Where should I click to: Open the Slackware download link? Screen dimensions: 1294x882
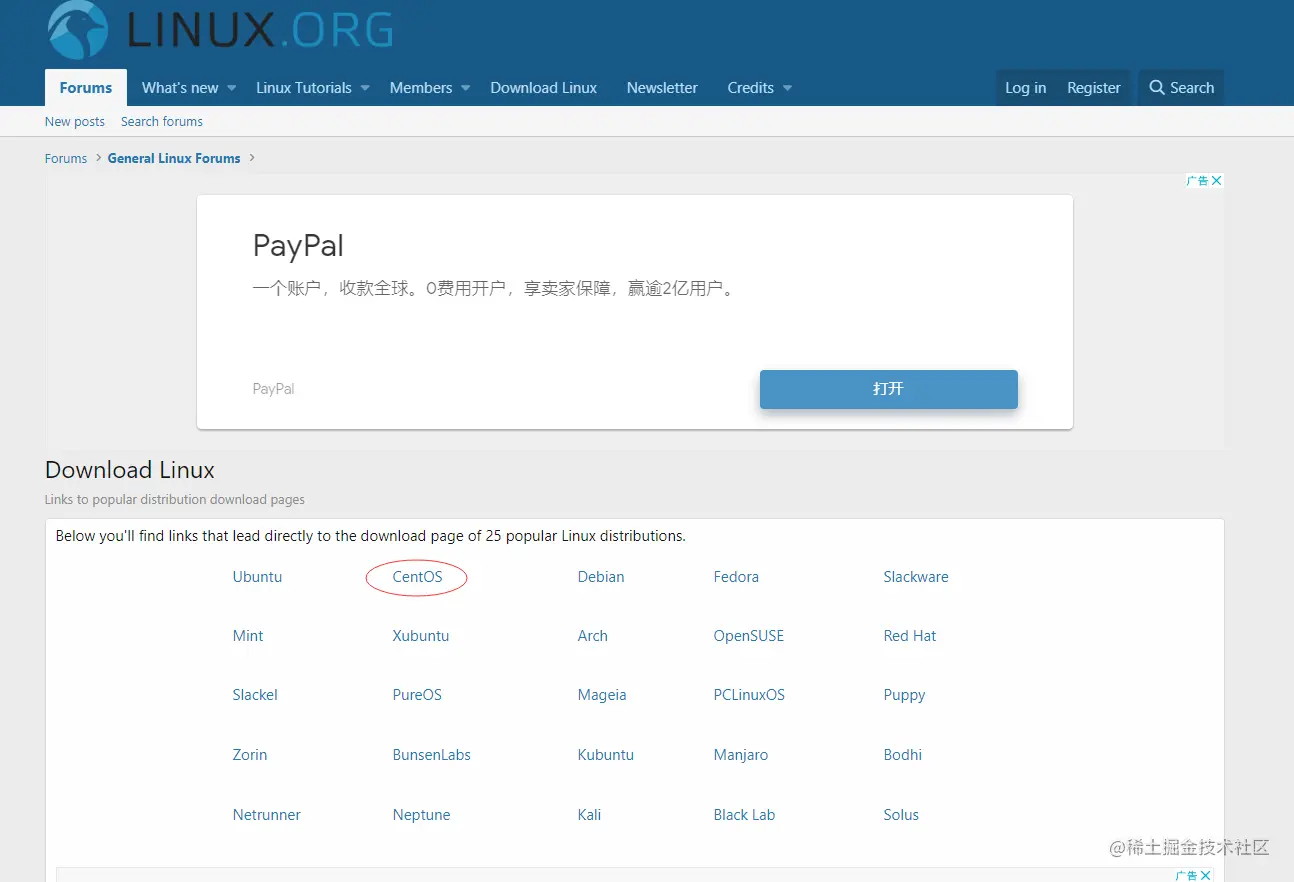(916, 577)
